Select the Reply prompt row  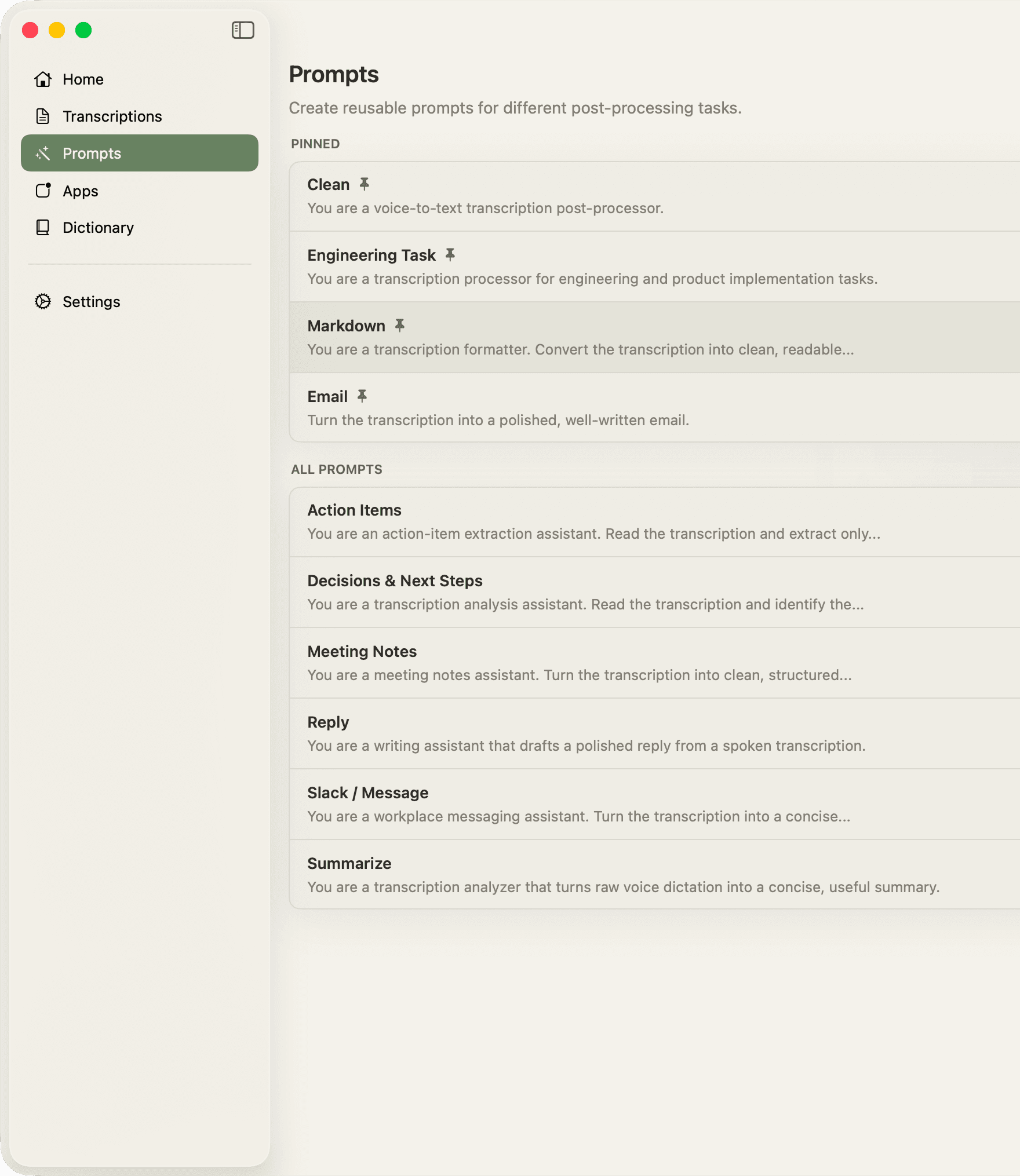pos(637,733)
